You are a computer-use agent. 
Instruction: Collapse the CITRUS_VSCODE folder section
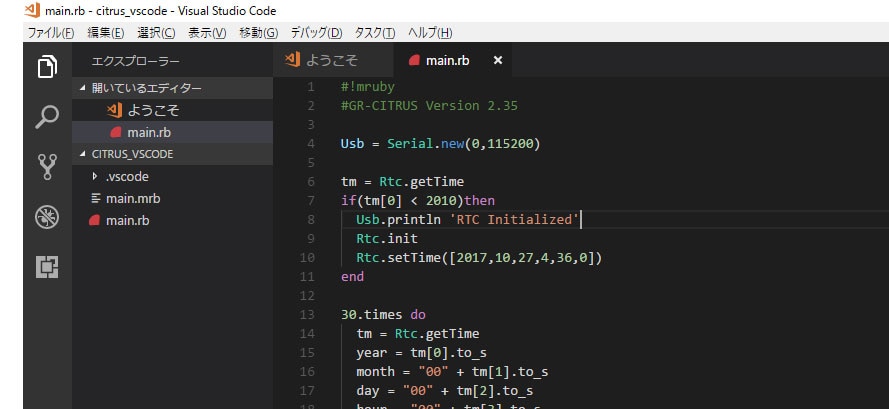[172, 154]
